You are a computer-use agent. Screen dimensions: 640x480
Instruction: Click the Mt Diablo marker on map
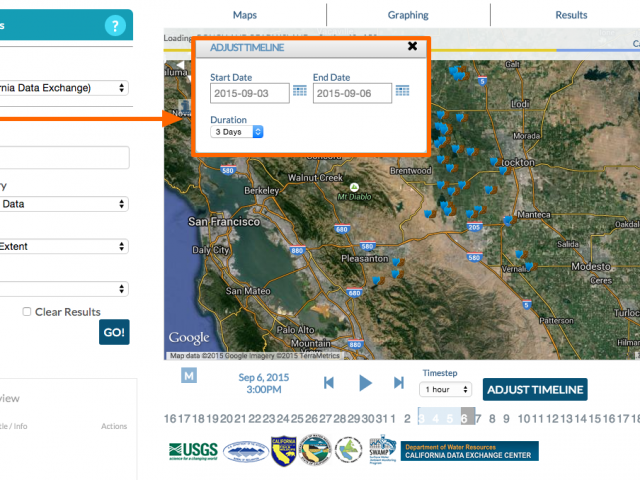(354, 187)
